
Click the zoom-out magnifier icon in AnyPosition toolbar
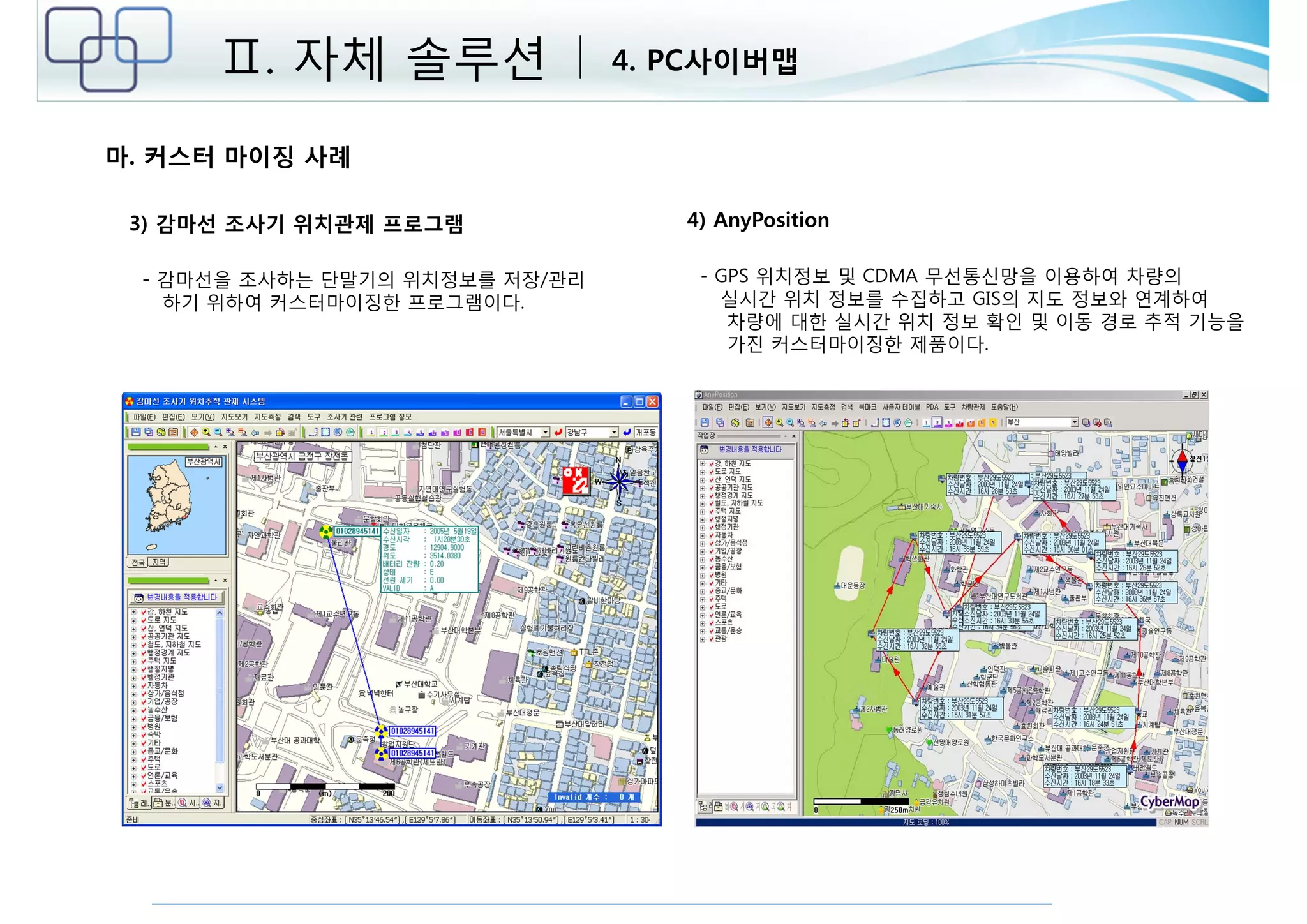790,422
